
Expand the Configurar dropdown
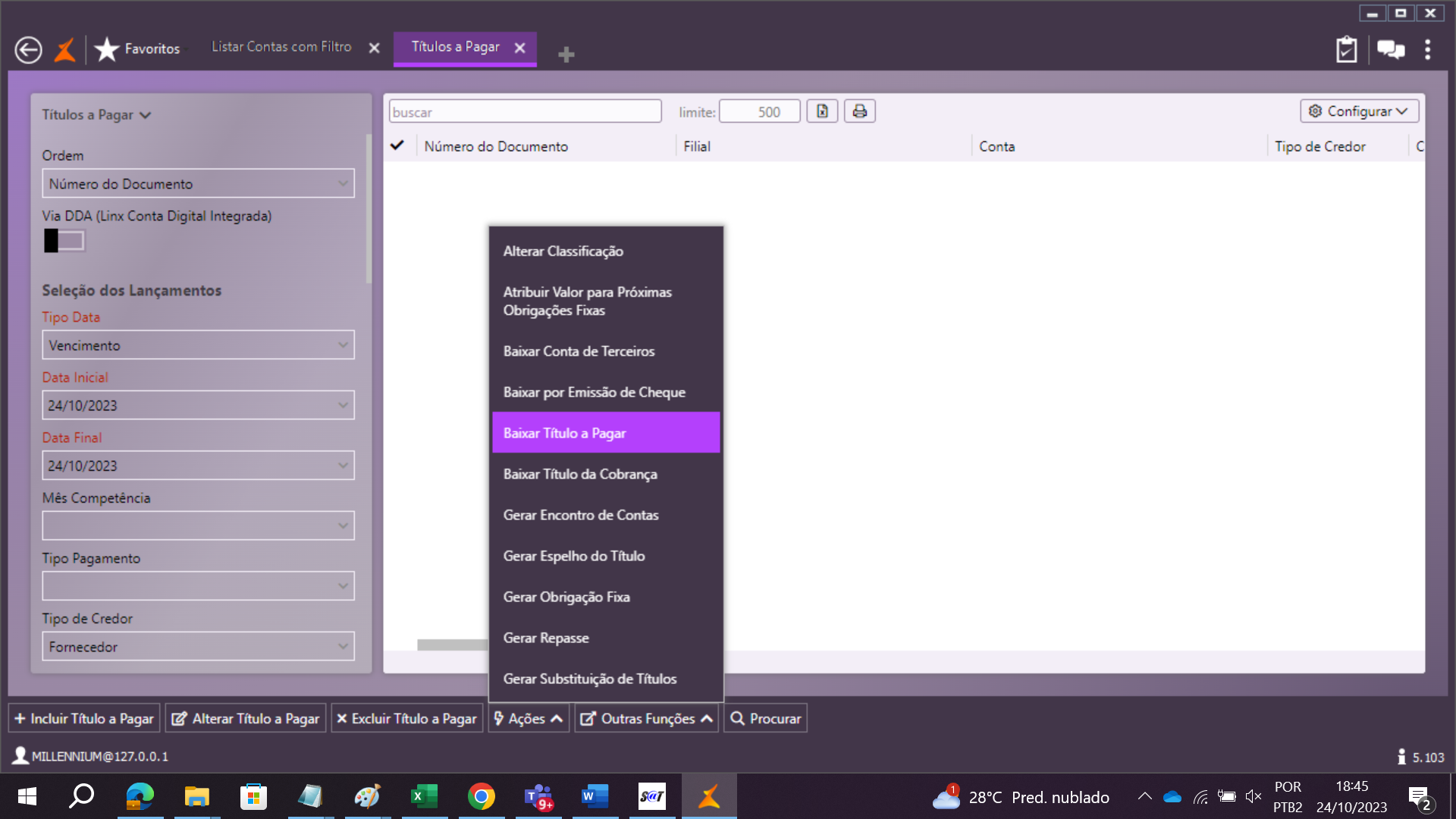pos(1359,111)
